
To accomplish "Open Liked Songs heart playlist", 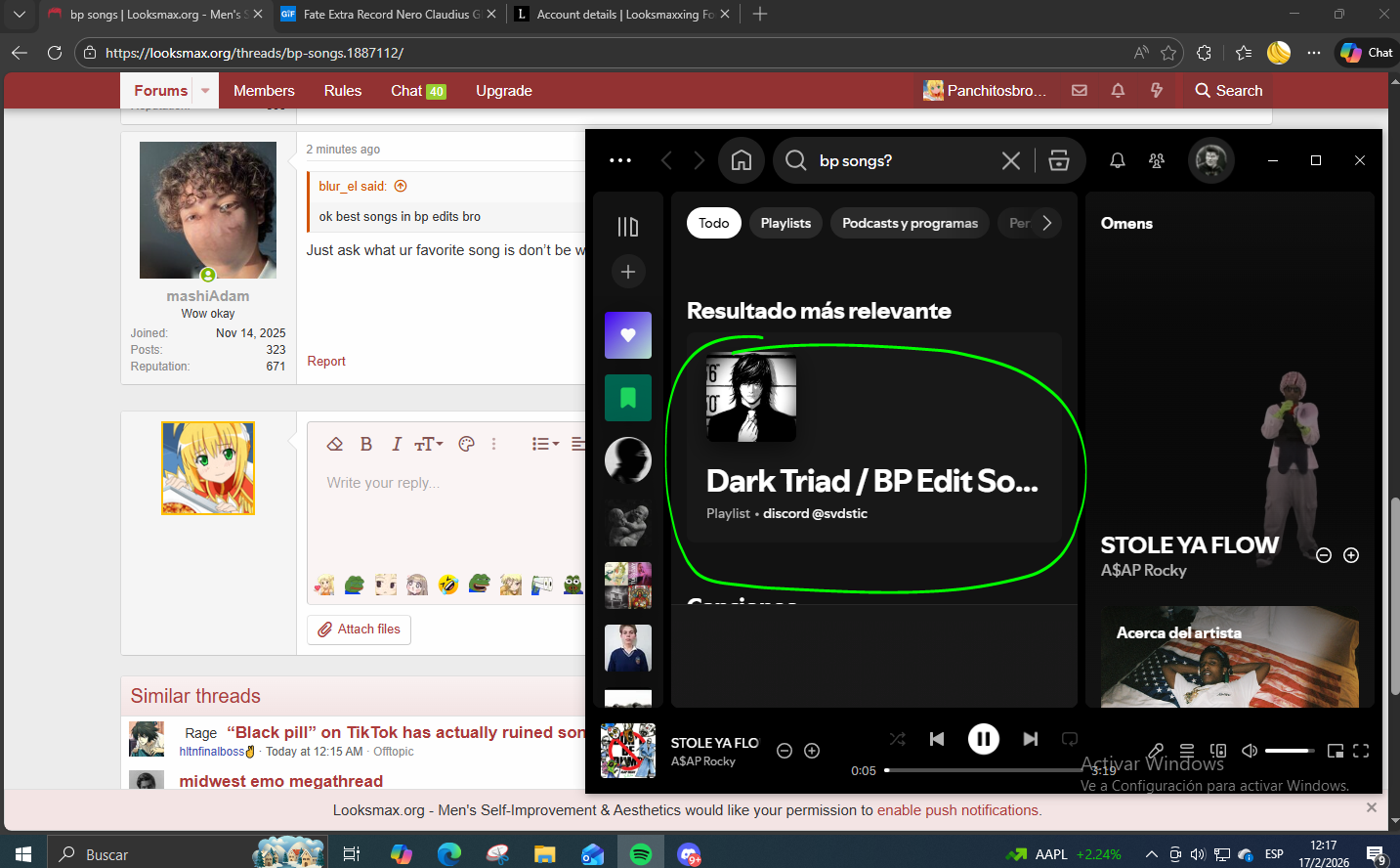I will [628, 335].
